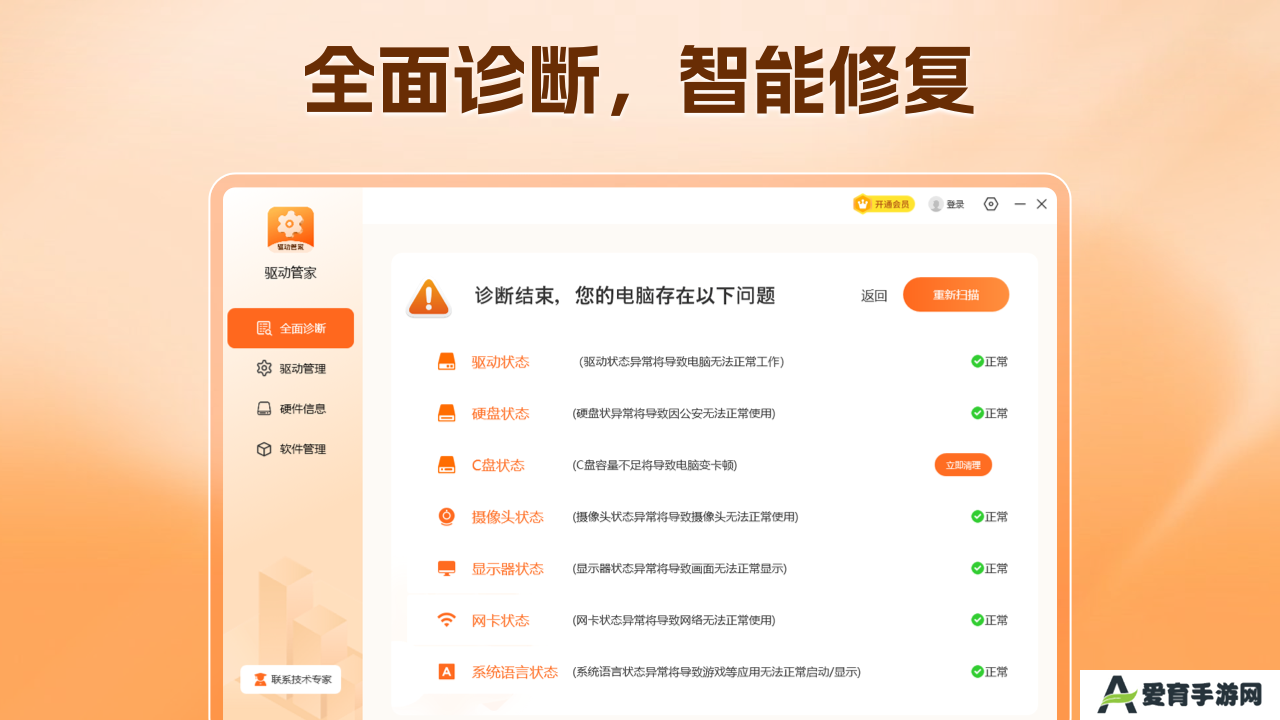The height and width of the screenshot is (720, 1280).
Task: Click the 网卡状态异常 description text
Action: coord(674,620)
